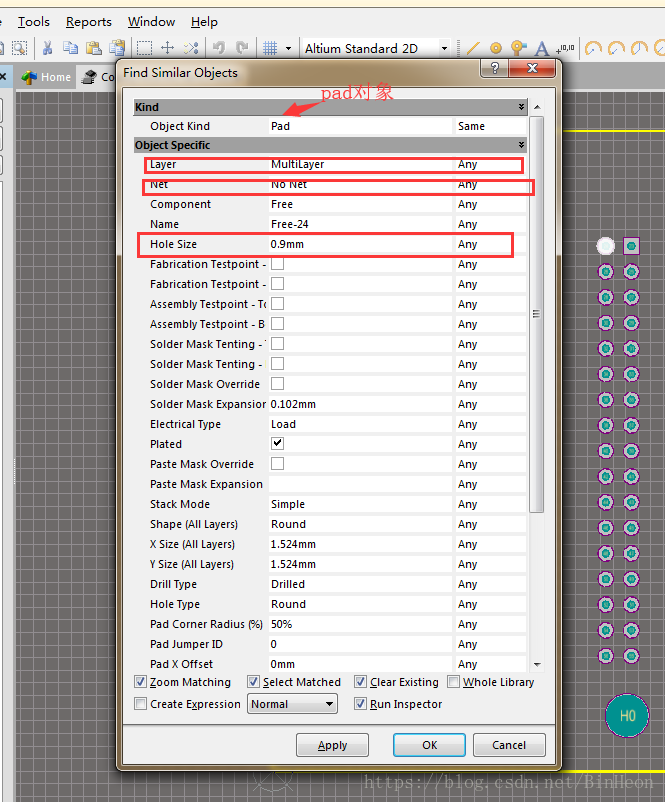Collapse the Object Specific section

click(x=521, y=145)
